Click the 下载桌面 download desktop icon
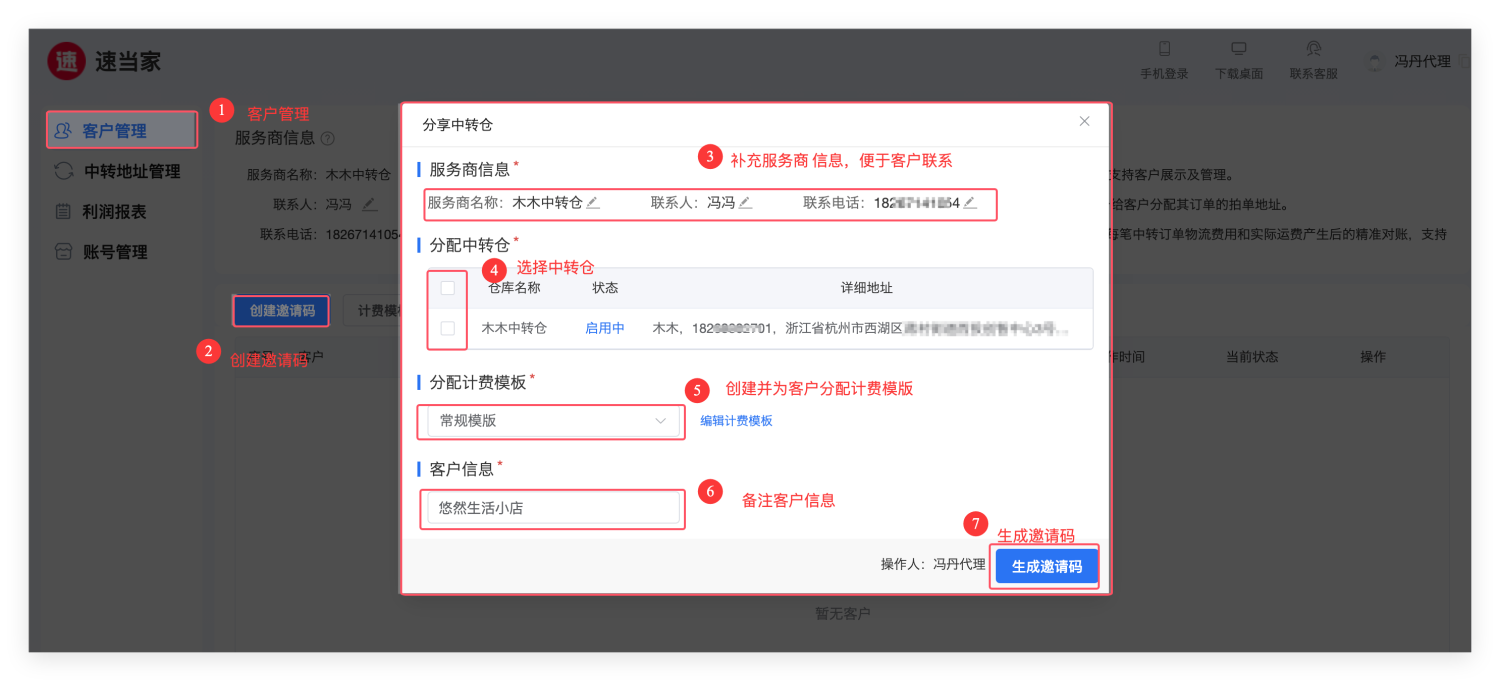 1239,49
